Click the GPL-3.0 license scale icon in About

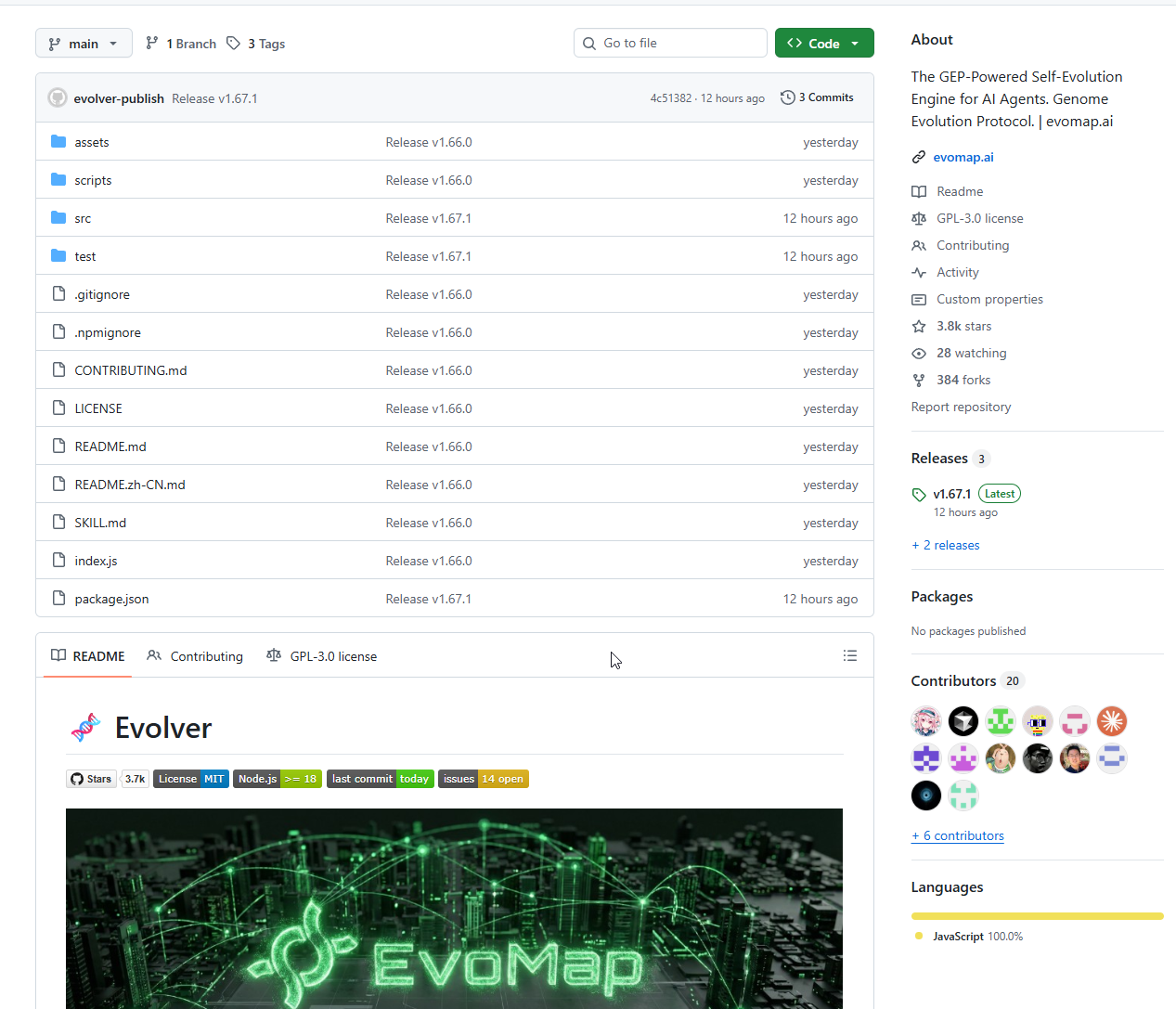919,218
